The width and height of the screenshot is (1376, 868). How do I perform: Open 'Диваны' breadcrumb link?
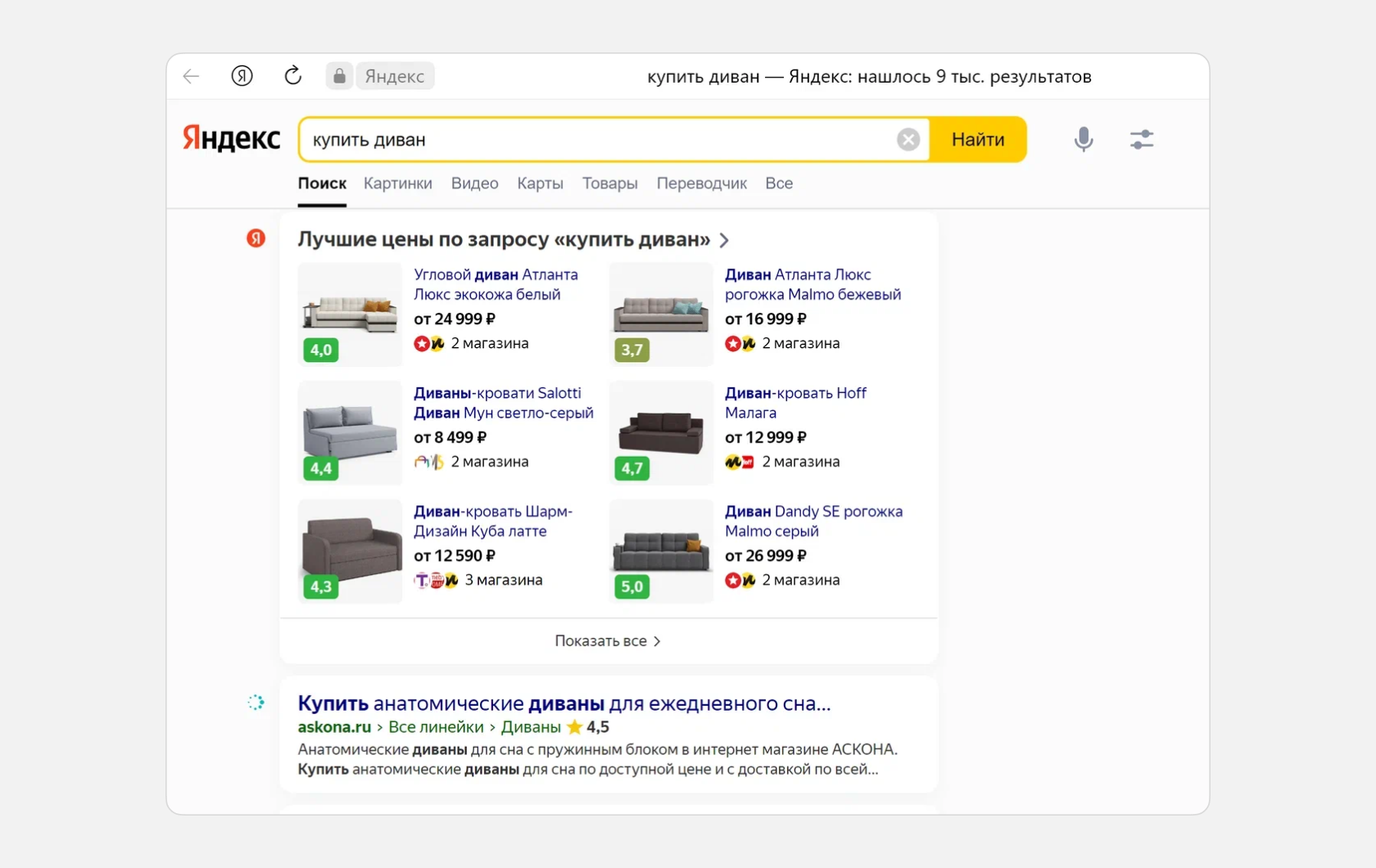pyautogui.click(x=531, y=727)
